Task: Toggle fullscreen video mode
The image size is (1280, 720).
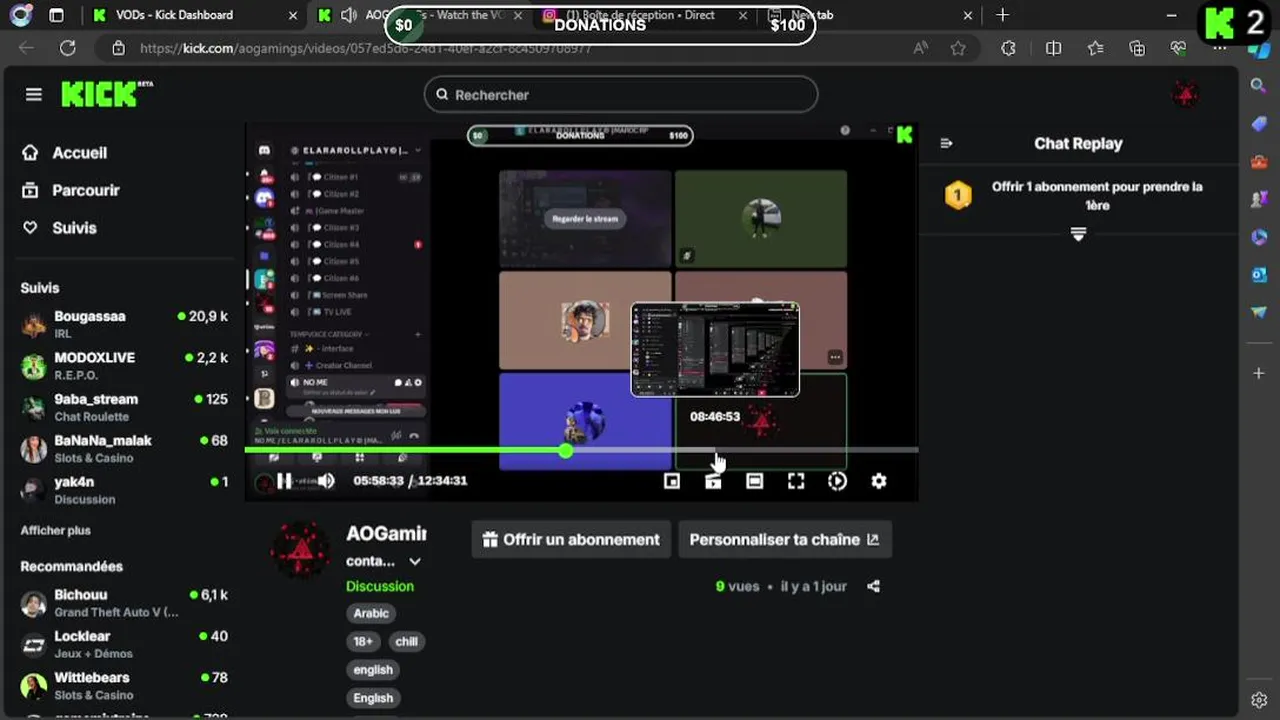Action: (796, 481)
